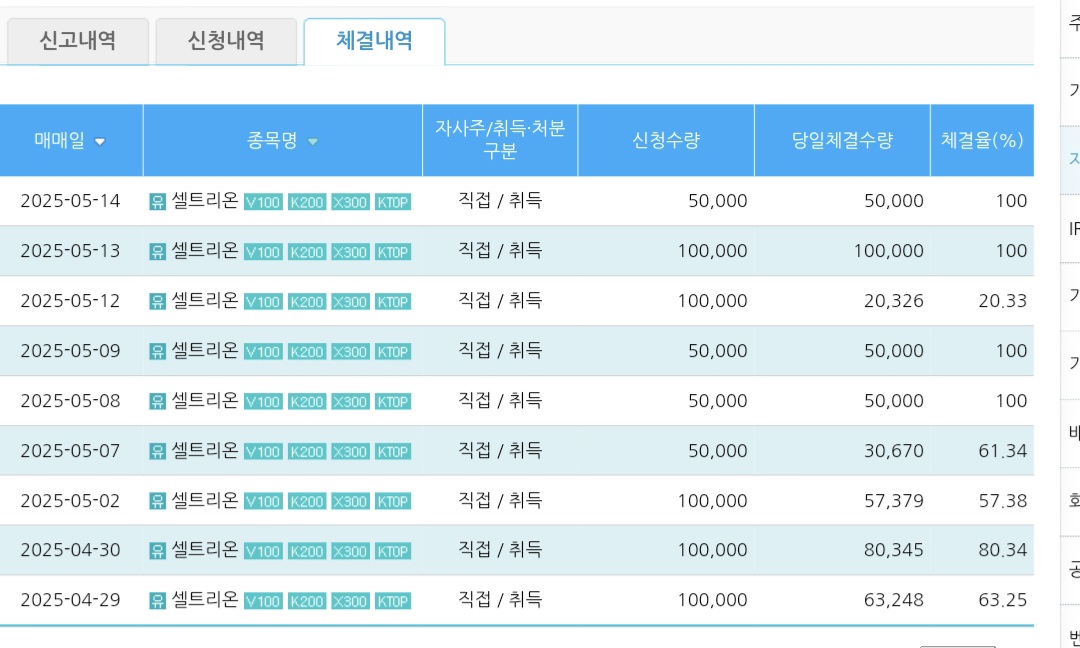1080x648 pixels.
Task: Select the date cell 2025-05-09
Action: point(70,351)
